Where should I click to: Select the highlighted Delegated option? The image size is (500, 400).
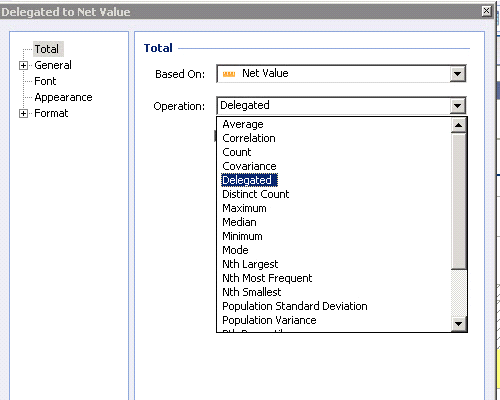tap(249, 180)
